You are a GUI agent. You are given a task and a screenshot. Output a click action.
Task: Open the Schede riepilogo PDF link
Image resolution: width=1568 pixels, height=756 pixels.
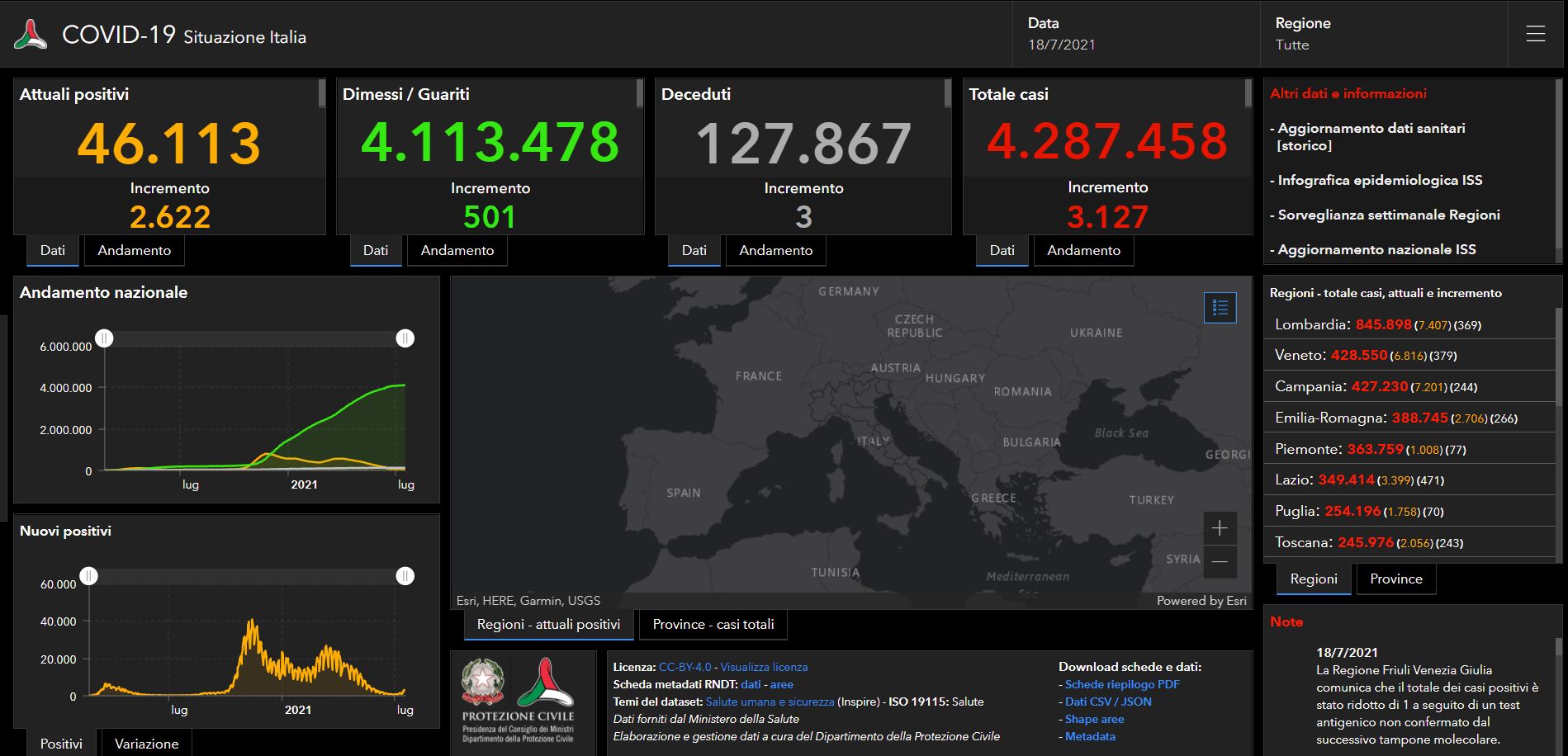[1120, 684]
